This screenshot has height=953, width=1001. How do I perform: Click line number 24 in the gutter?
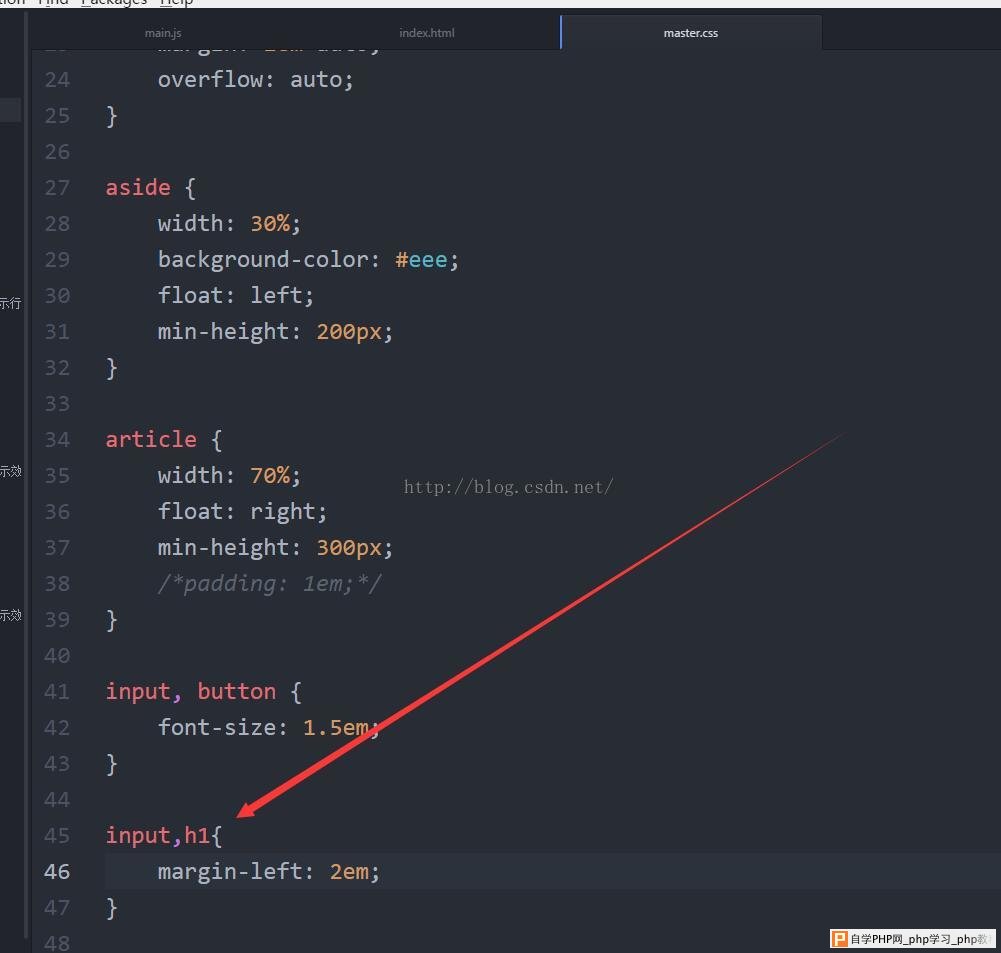click(x=57, y=80)
